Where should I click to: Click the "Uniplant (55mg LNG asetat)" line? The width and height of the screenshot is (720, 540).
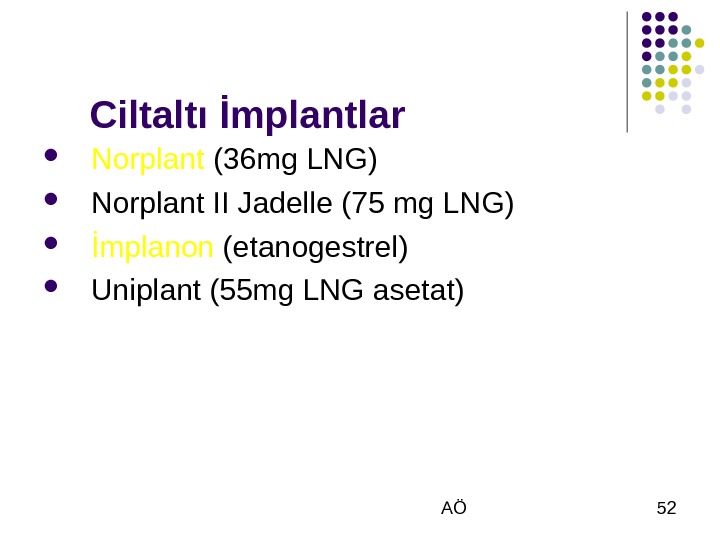coord(278,291)
